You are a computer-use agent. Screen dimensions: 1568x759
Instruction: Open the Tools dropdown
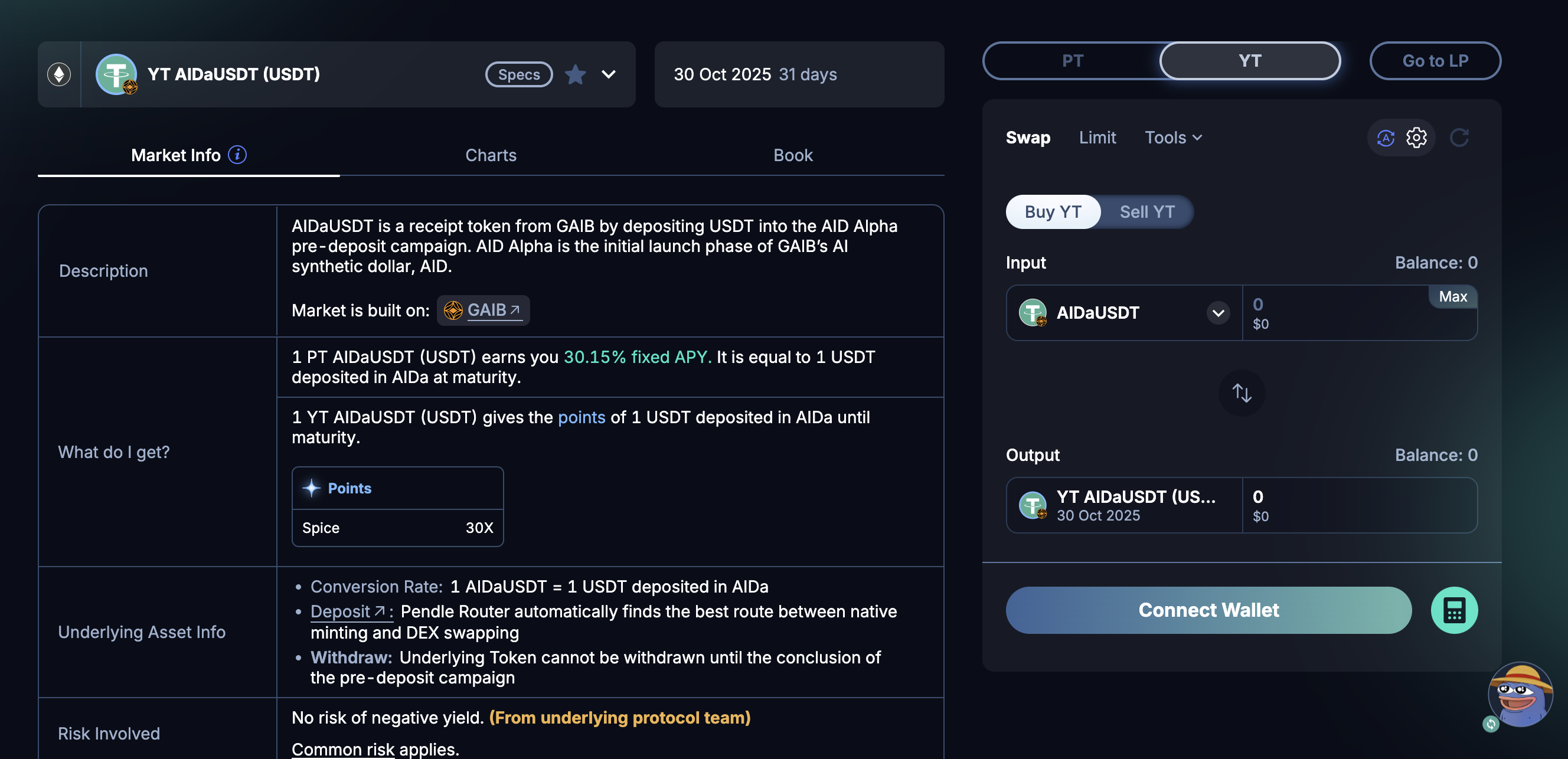point(1173,138)
